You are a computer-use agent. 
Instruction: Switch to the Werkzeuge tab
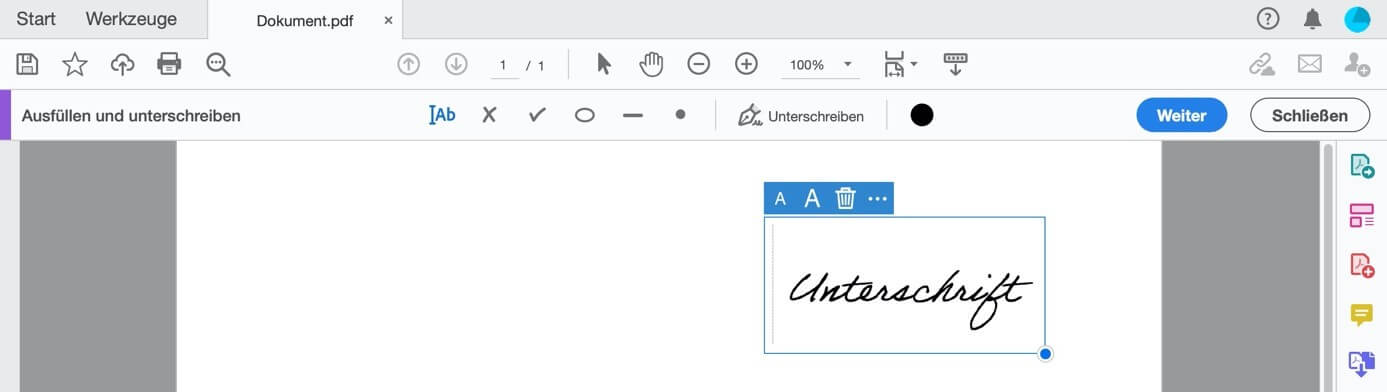pyautogui.click(x=131, y=19)
